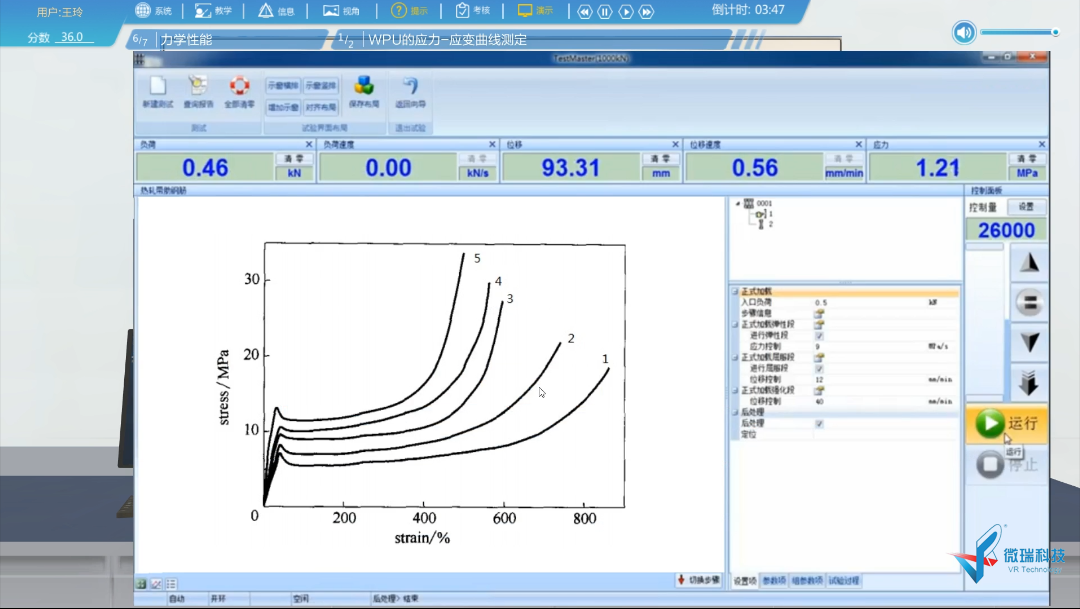Select tree node 1 under 0001
Viewport: 1080px width, 609px height.
(x=765, y=214)
